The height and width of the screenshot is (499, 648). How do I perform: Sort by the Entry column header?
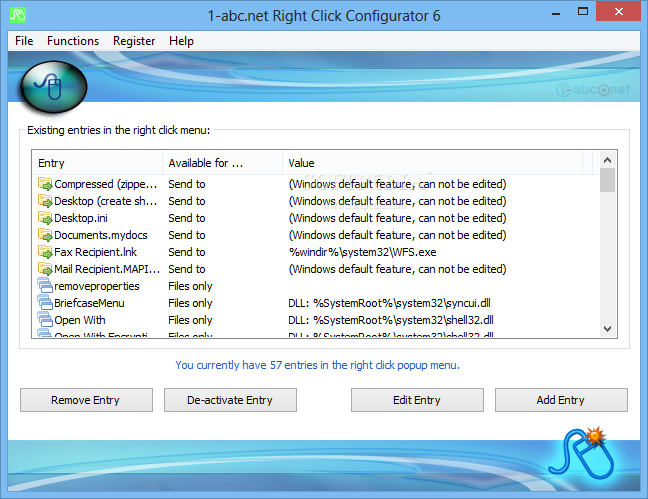click(x=98, y=163)
